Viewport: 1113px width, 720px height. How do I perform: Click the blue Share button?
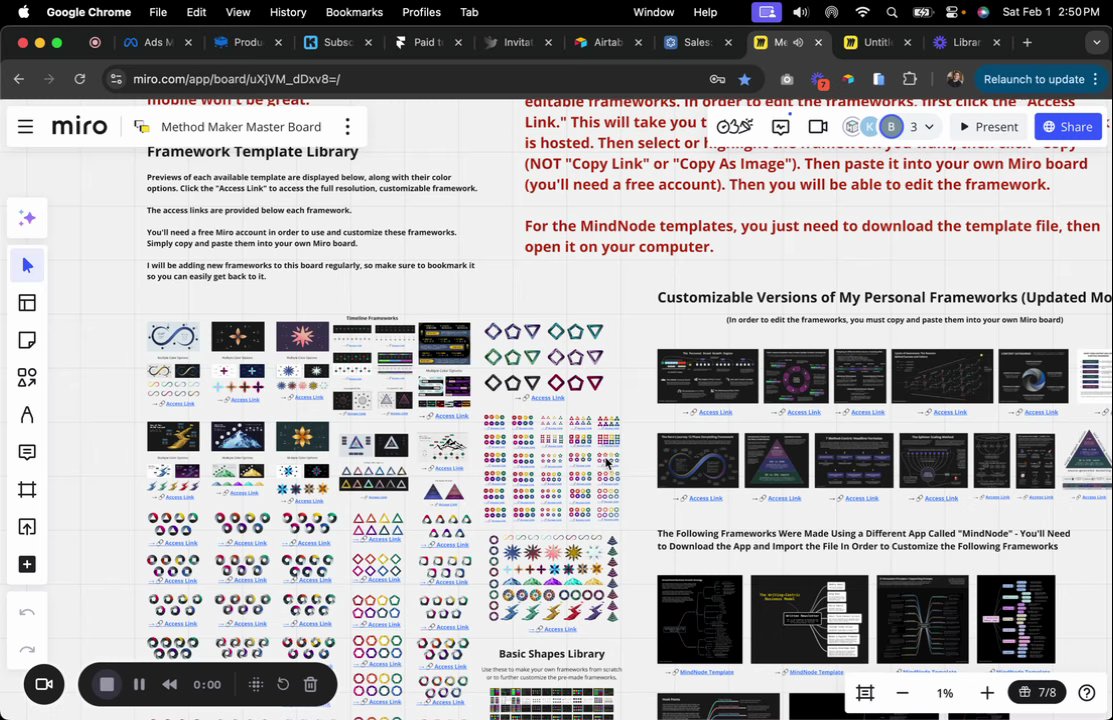pos(1068,127)
